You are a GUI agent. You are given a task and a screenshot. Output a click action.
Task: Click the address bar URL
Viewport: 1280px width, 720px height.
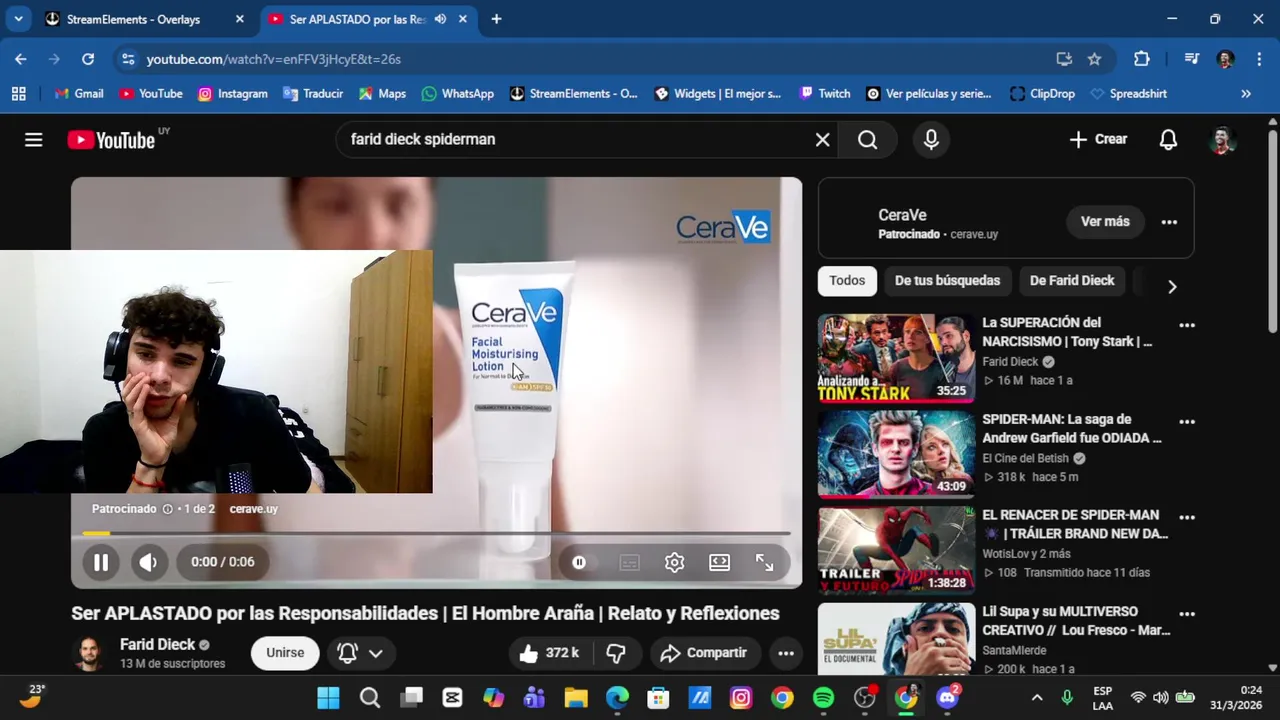[x=273, y=59]
